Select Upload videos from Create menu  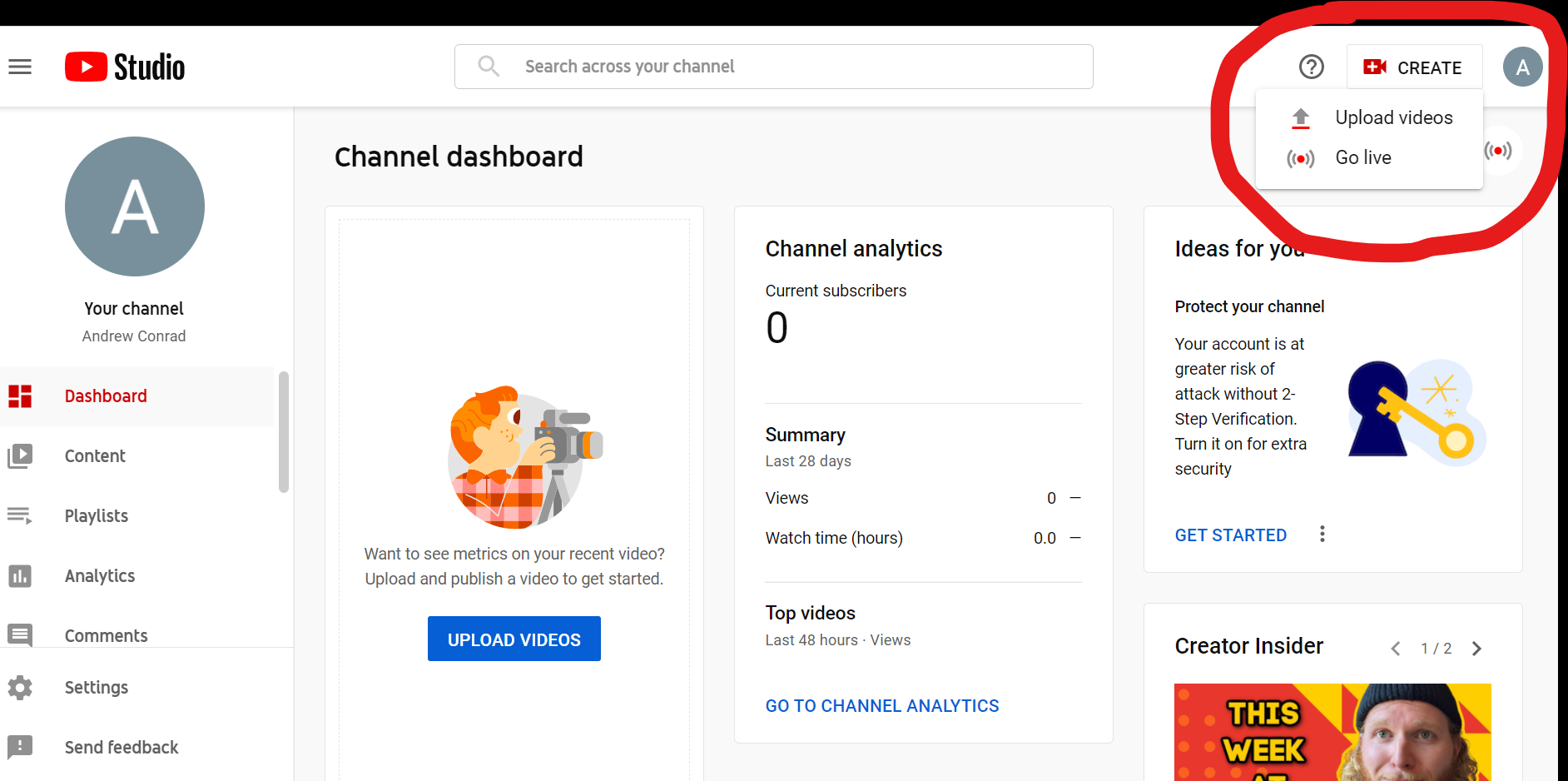pos(1393,118)
